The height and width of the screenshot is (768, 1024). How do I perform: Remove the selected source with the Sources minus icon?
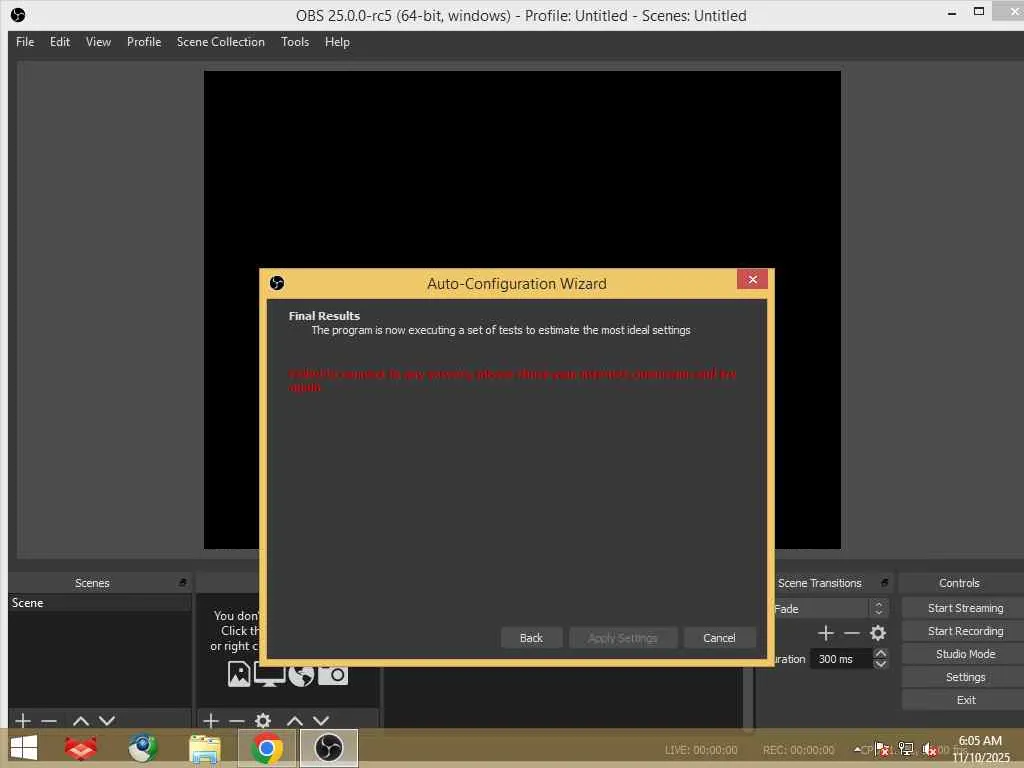[236, 721]
